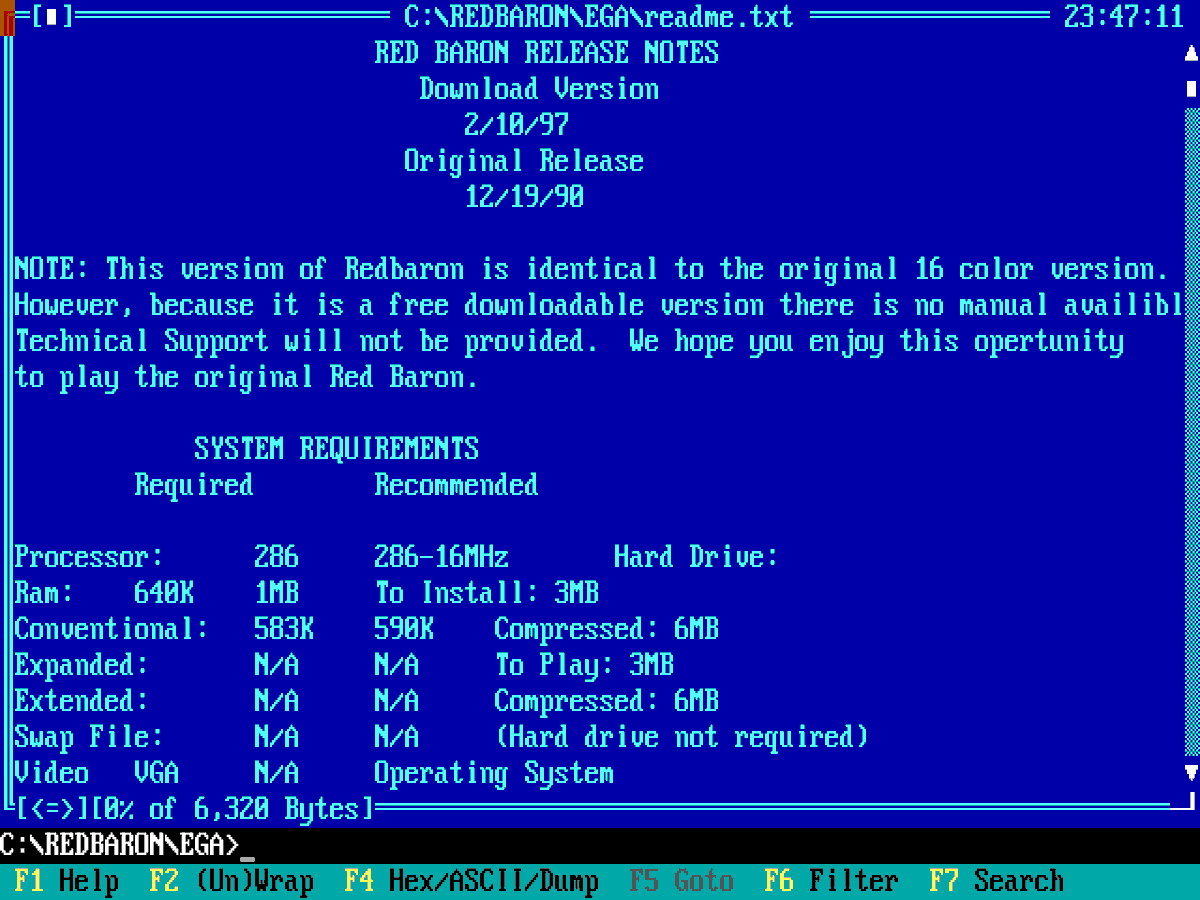Click the date 12/19/90
This screenshot has width=1200, height=900.
coord(524,197)
